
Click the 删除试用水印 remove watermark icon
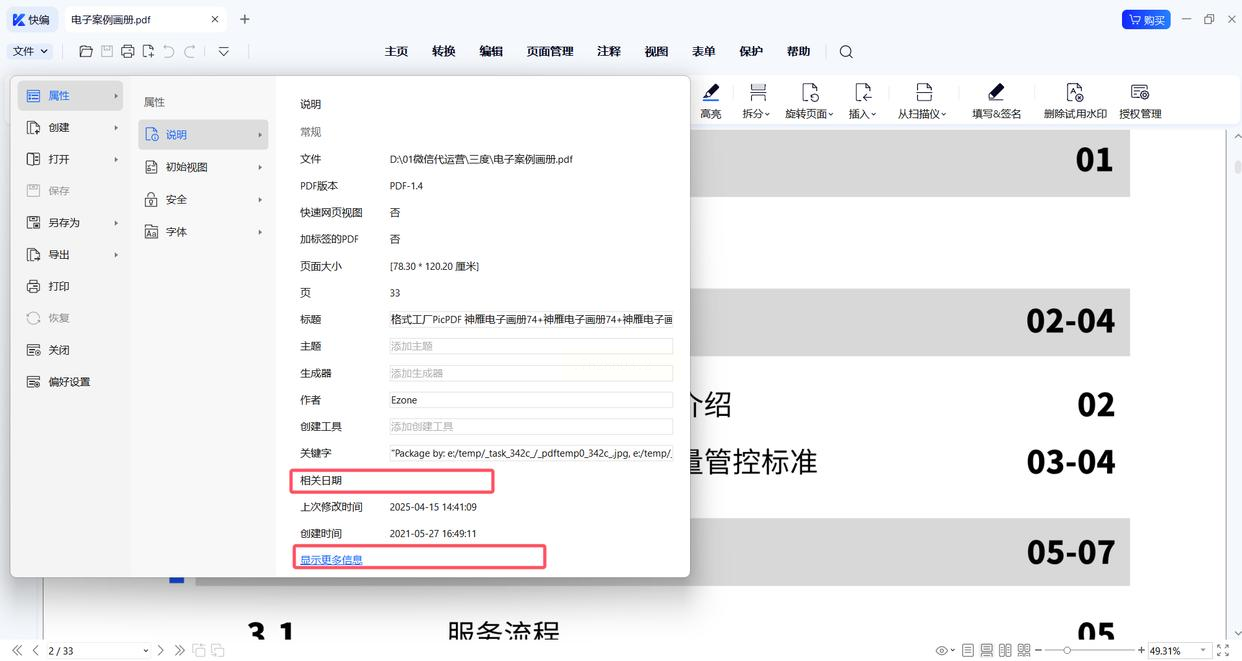click(1074, 93)
